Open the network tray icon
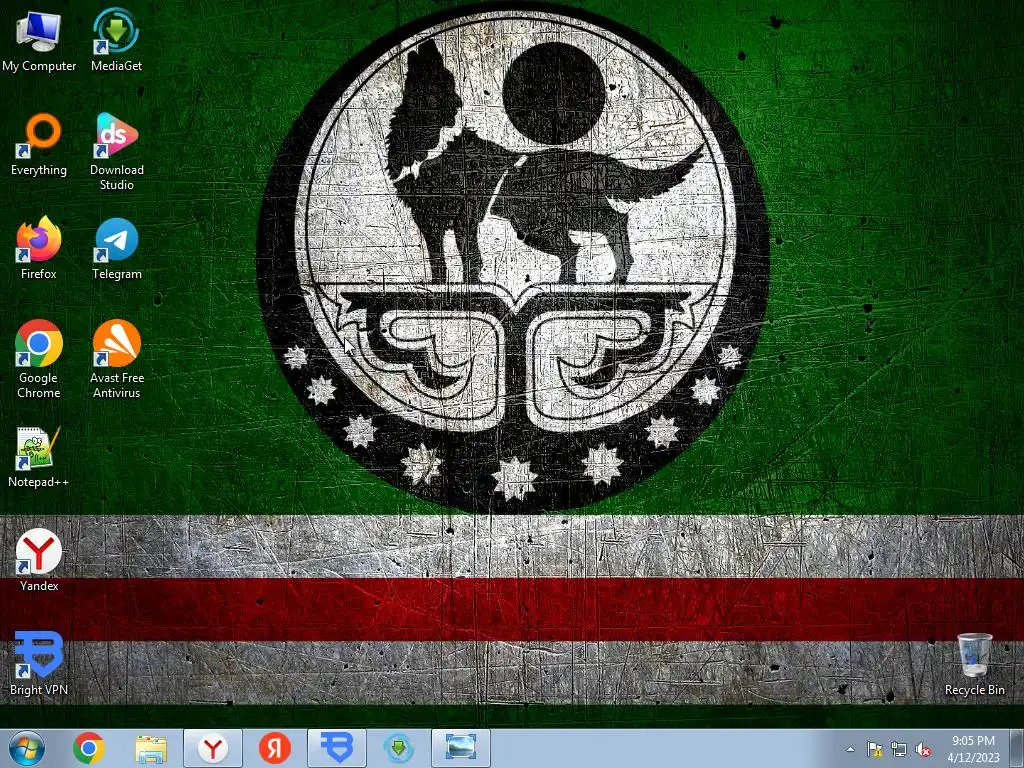The image size is (1024, 768). point(899,750)
